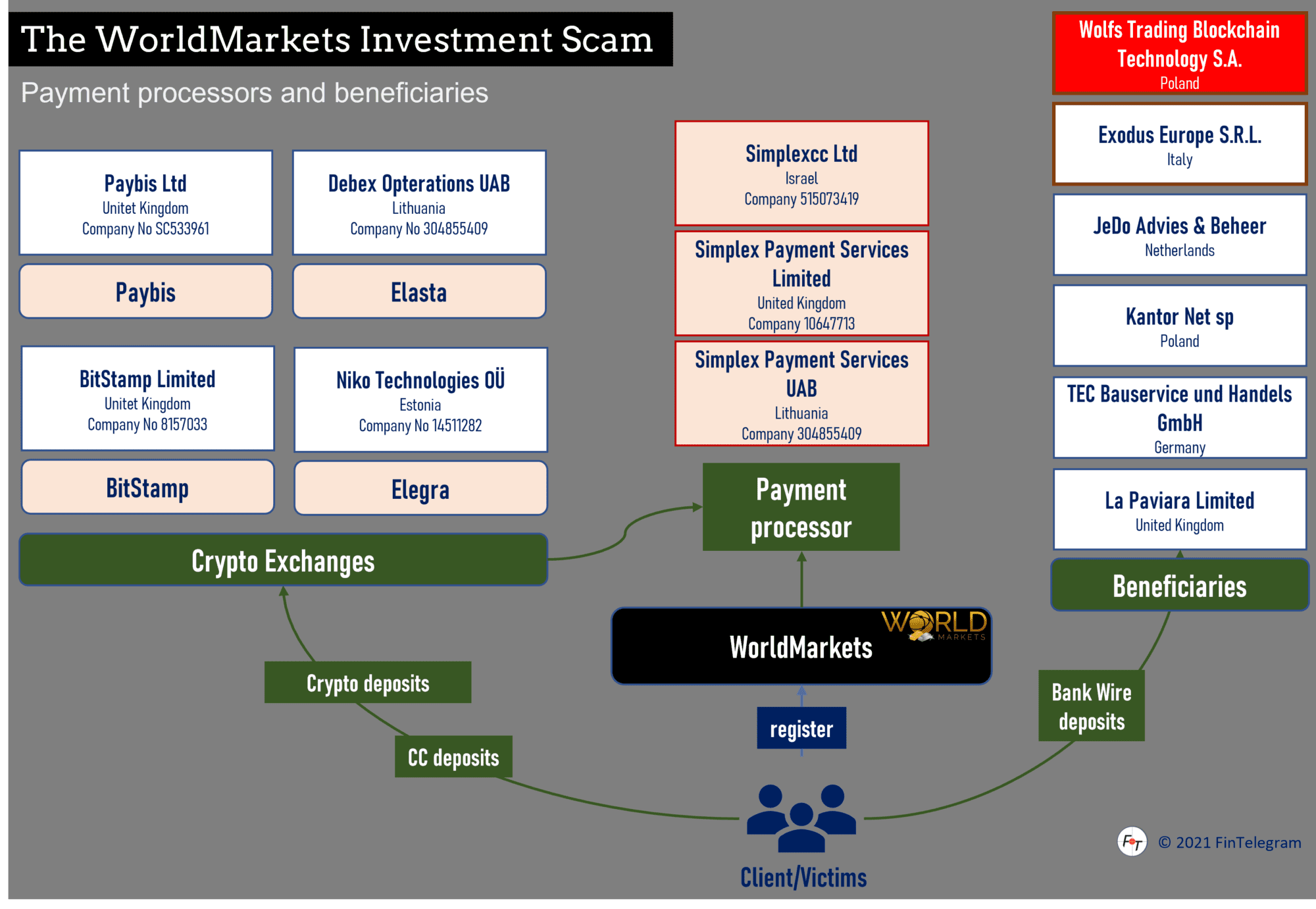The image size is (1316, 909).
Task: Click the Bank Wire deposits label
Action: (1092, 706)
